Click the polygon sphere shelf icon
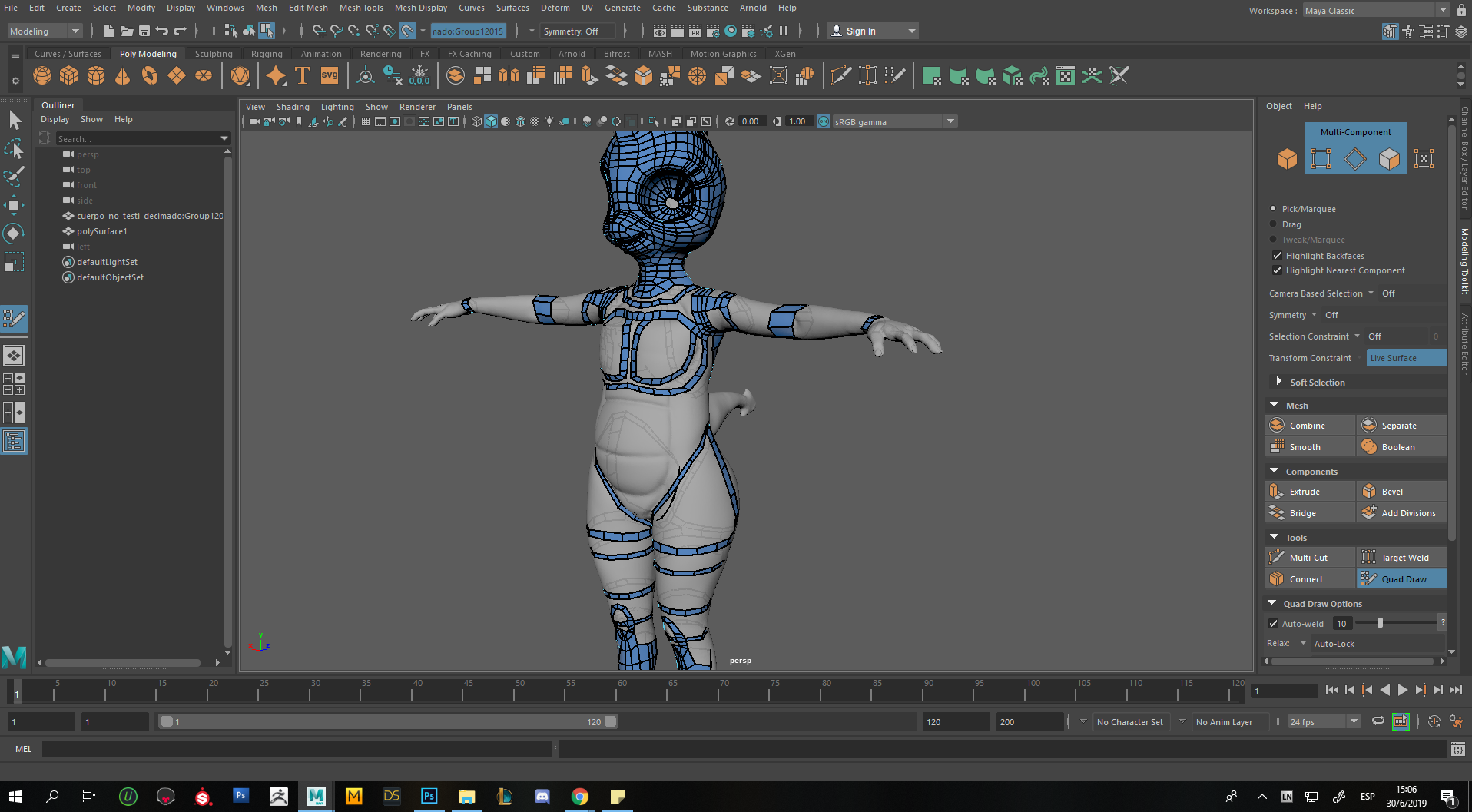This screenshot has height=812, width=1472. 42,75
